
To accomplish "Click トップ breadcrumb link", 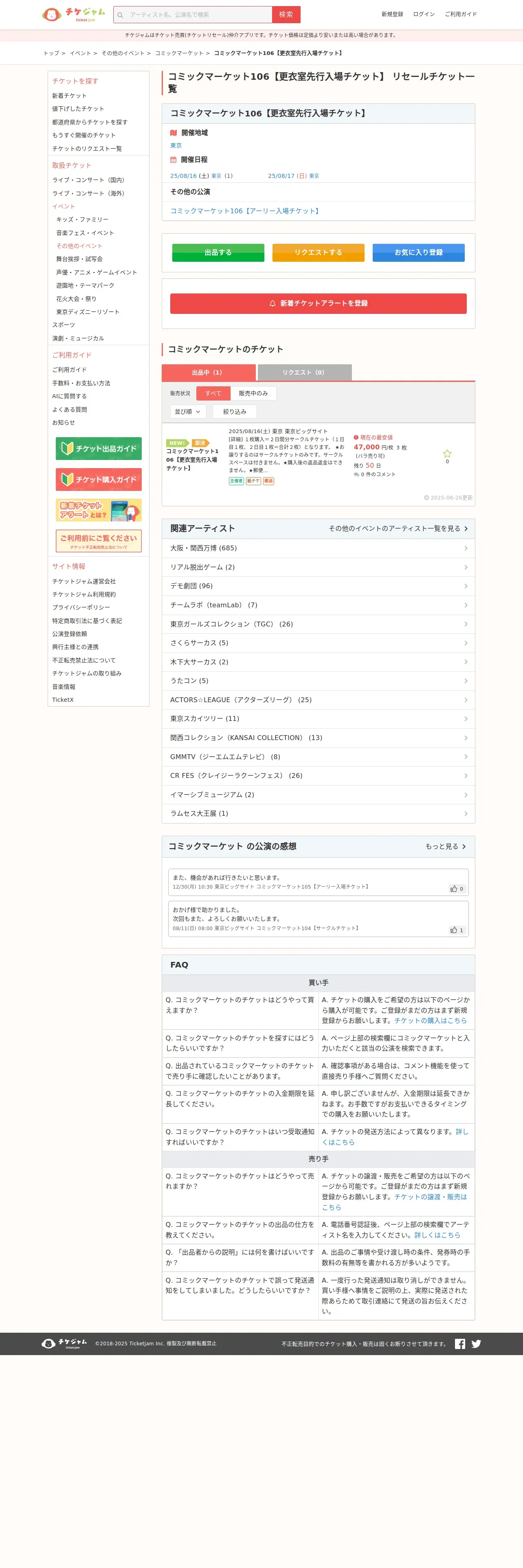I will (x=51, y=53).
